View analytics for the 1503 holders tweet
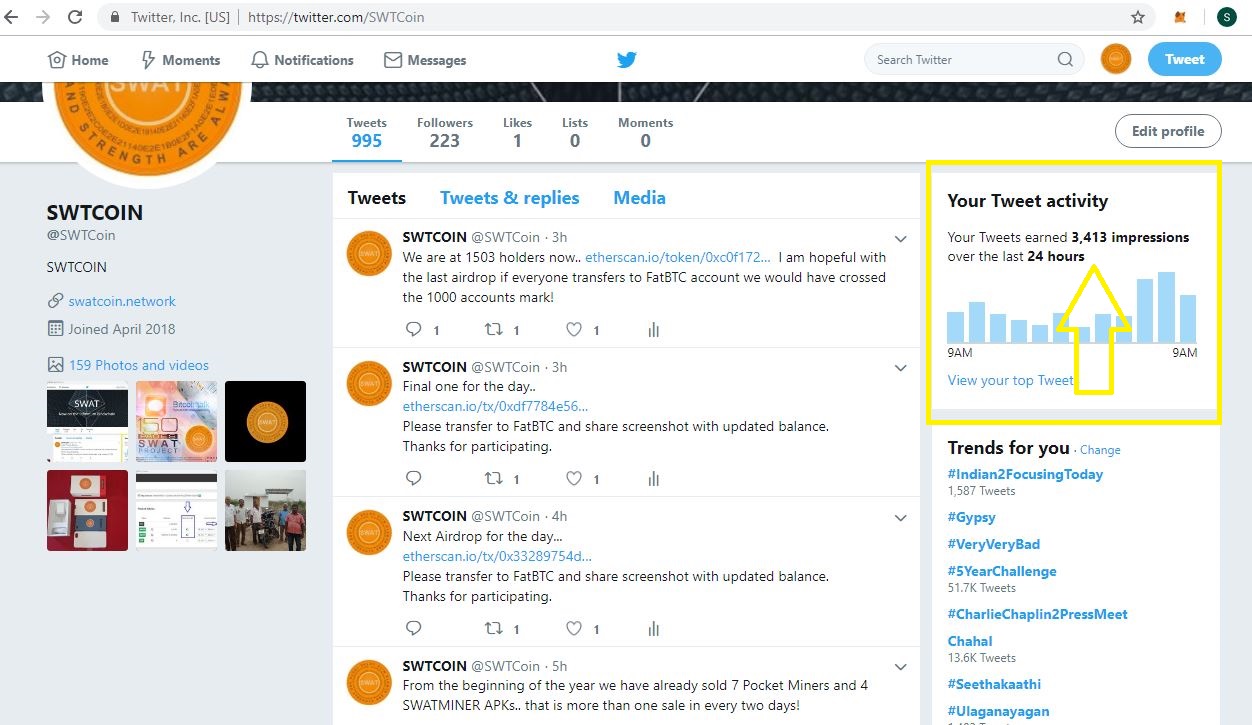 (x=654, y=329)
